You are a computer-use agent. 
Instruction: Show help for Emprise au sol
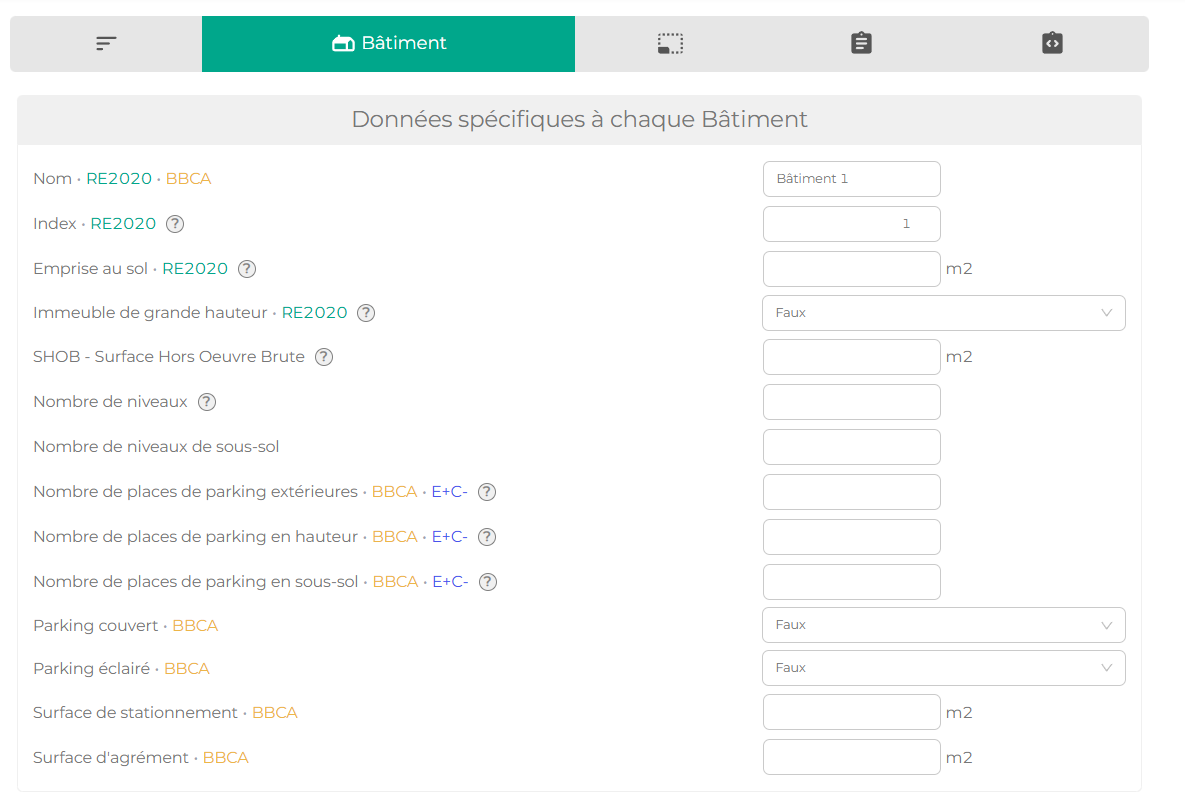(x=247, y=269)
